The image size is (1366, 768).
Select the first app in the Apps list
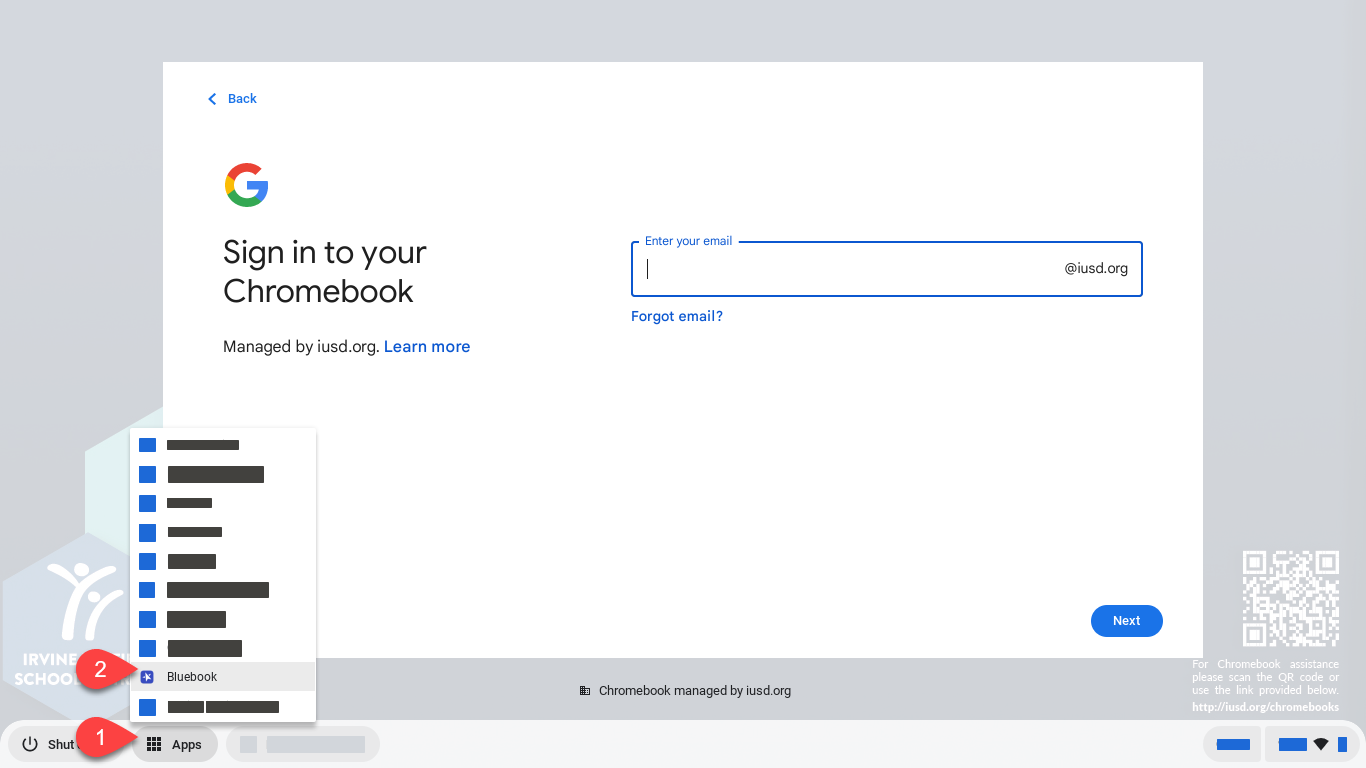(203, 445)
